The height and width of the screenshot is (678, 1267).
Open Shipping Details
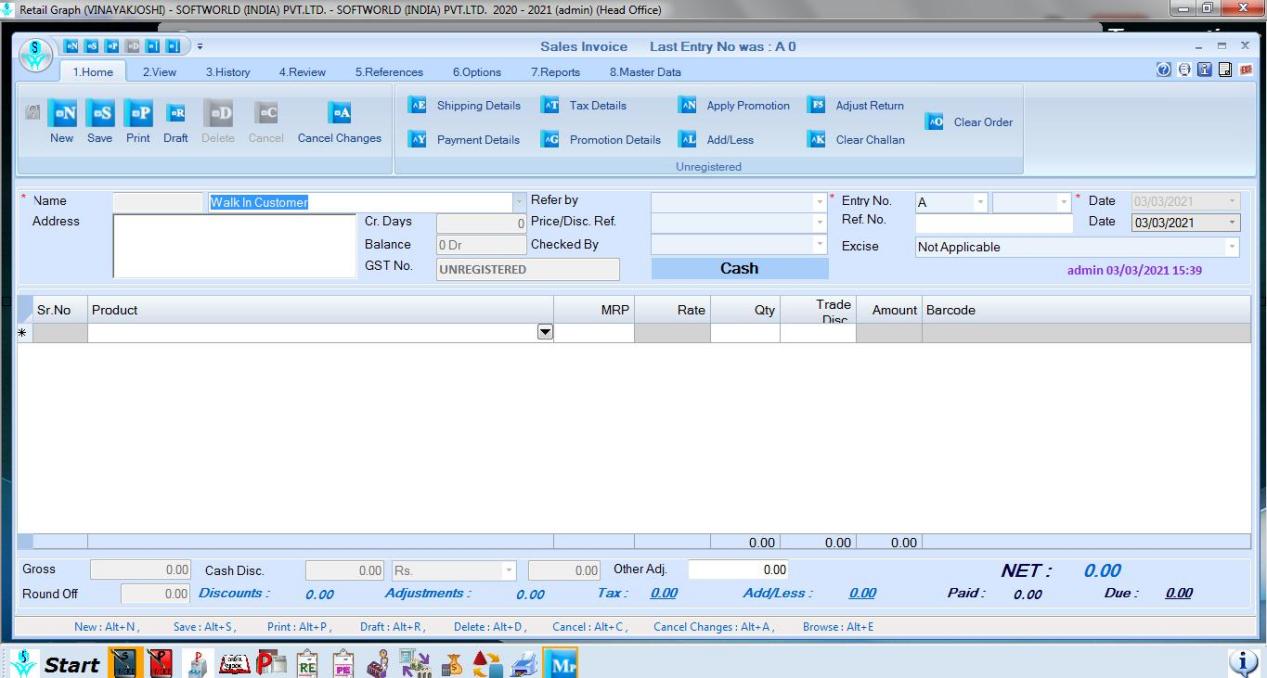(465, 106)
